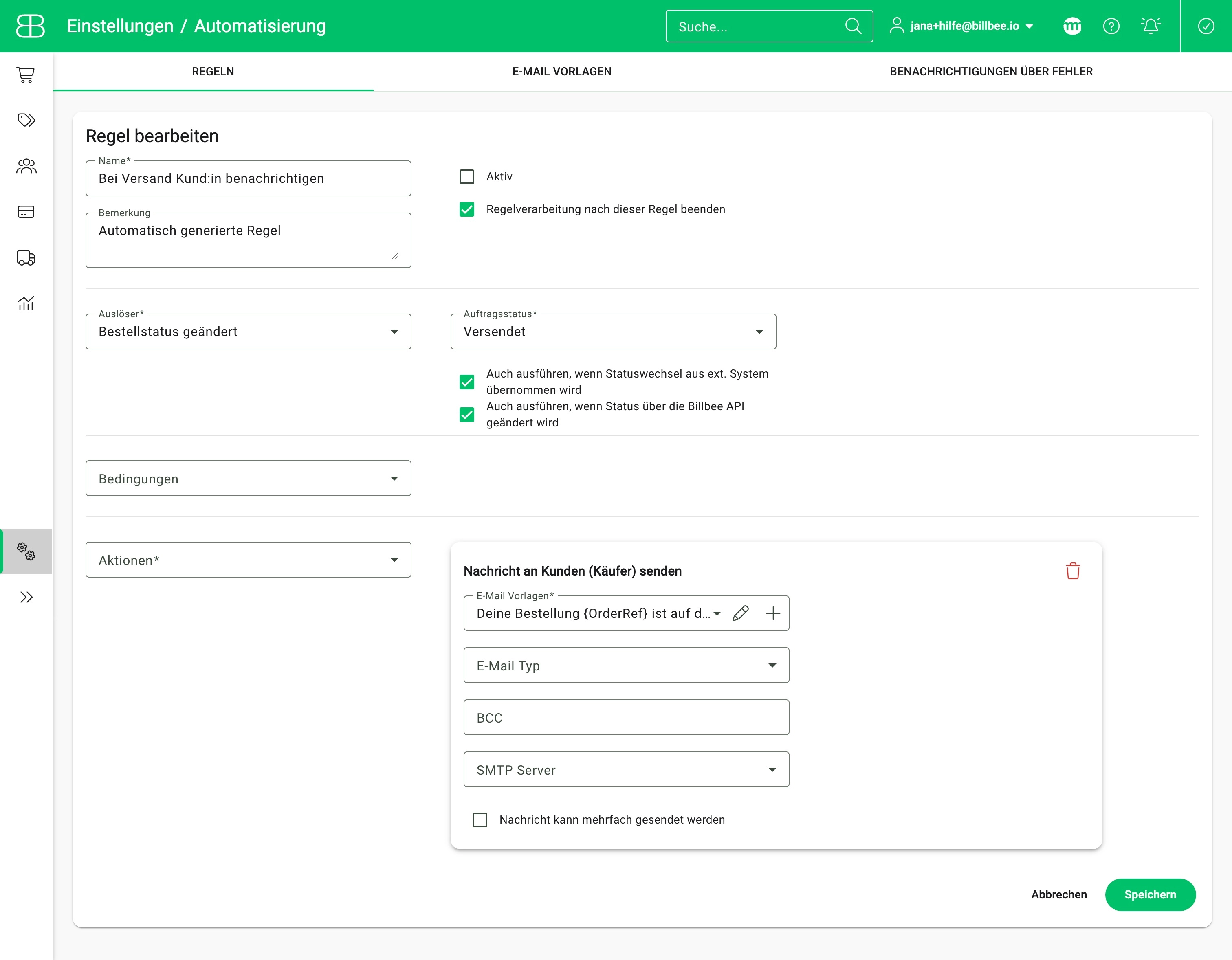Open the Auftragsstatus dropdown
1232x960 pixels.
coord(613,332)
